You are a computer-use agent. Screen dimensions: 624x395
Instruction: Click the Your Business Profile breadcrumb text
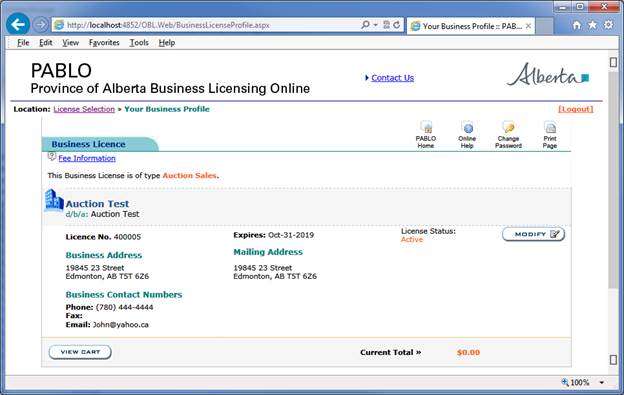(167, 109)
